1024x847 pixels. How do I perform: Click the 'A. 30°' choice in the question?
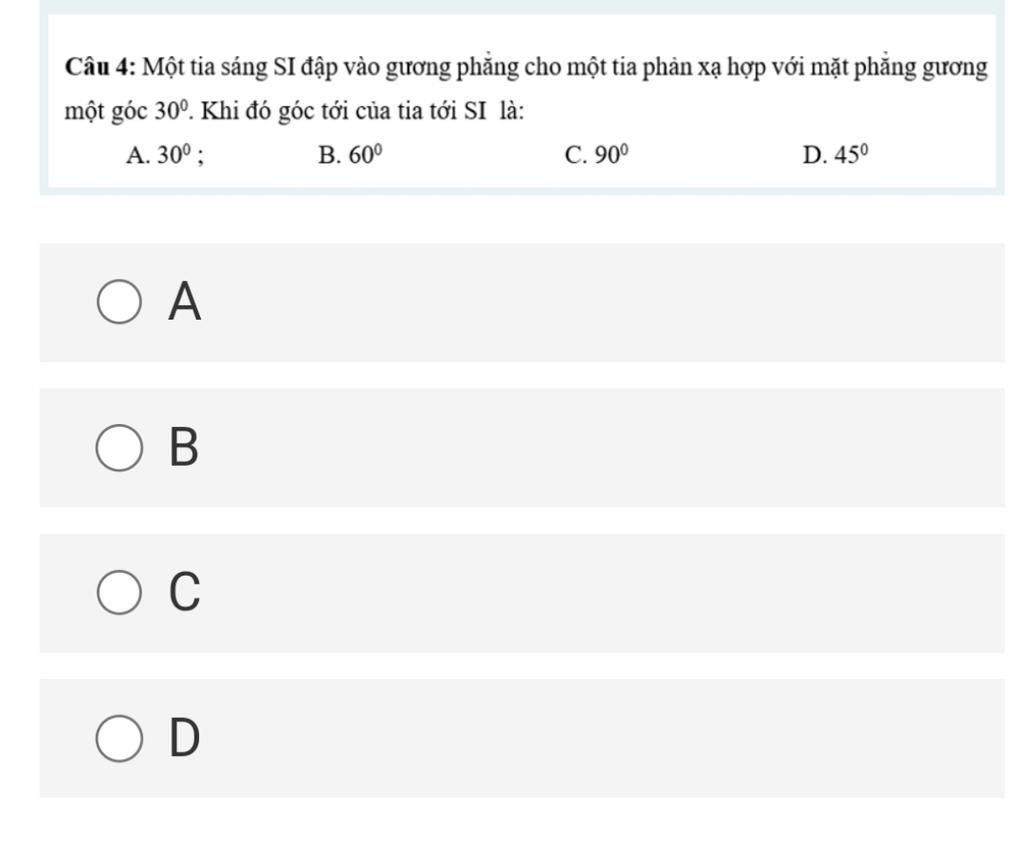click(165, 155)
